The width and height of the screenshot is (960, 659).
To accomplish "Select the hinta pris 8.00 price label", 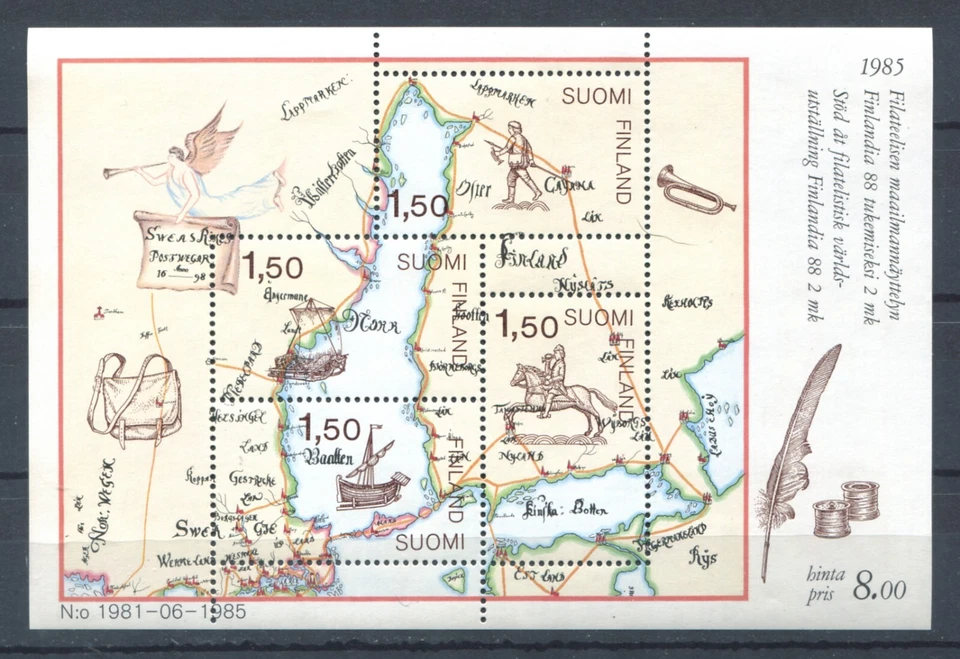I will pyautogui.click(x=855, y=578).
